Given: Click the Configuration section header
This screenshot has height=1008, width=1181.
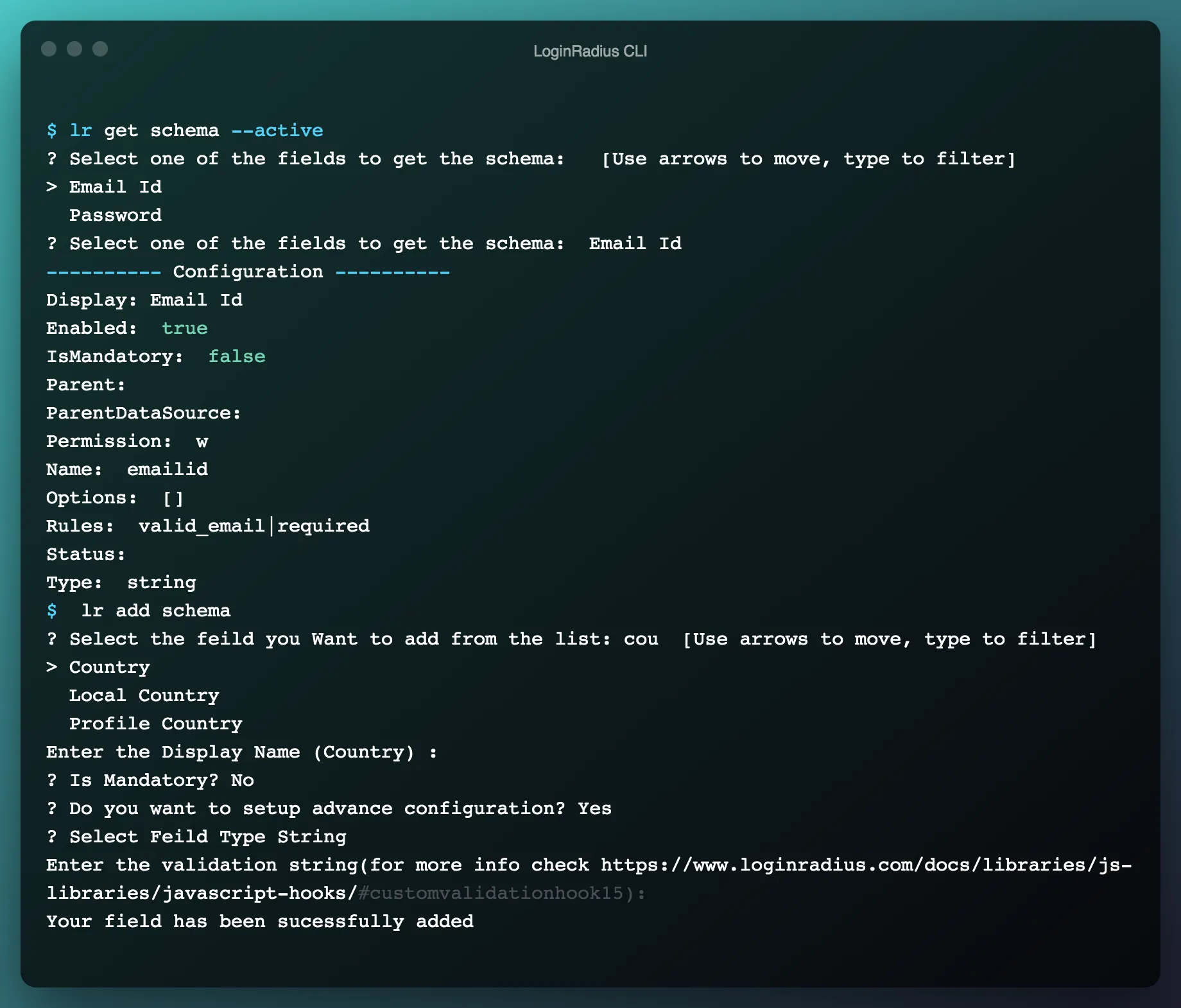Looking at the screenshot, I should [248, 271].
